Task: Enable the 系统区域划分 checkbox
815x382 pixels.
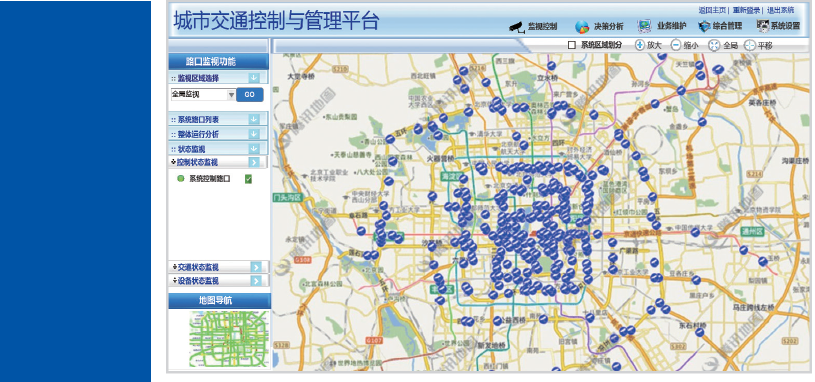Action: coord(572,46)
